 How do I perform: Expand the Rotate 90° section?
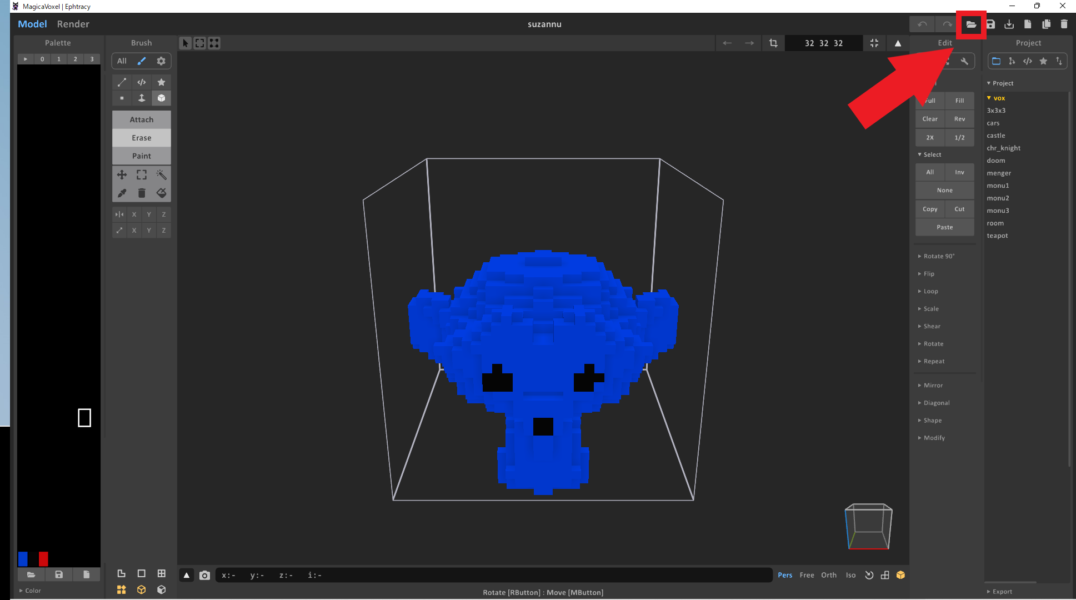click(x=937, y=256)
